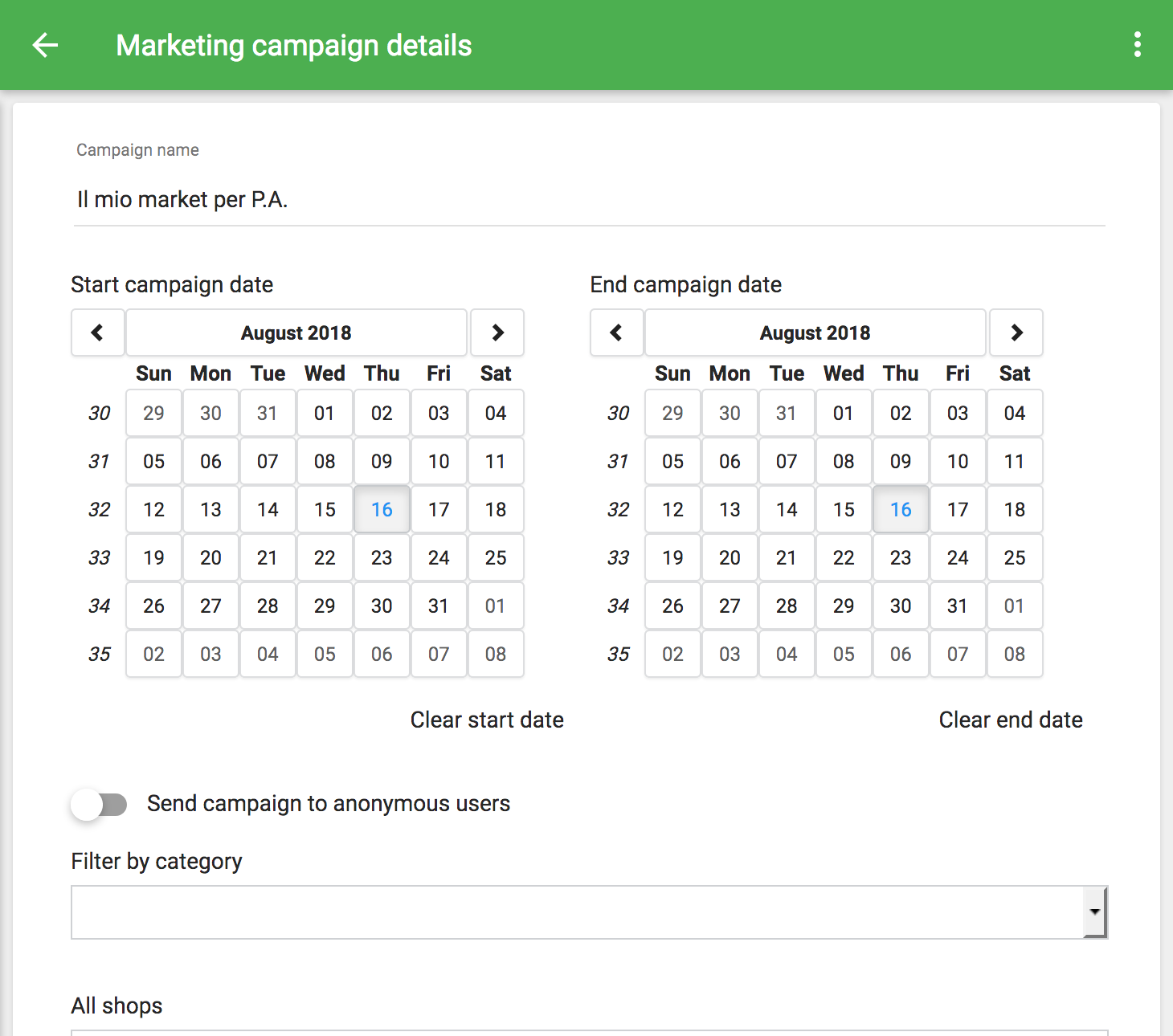This screenshot has width=1173, height=1036.
Task: Select August 20 in start calendar
Action: coord(210,557)
